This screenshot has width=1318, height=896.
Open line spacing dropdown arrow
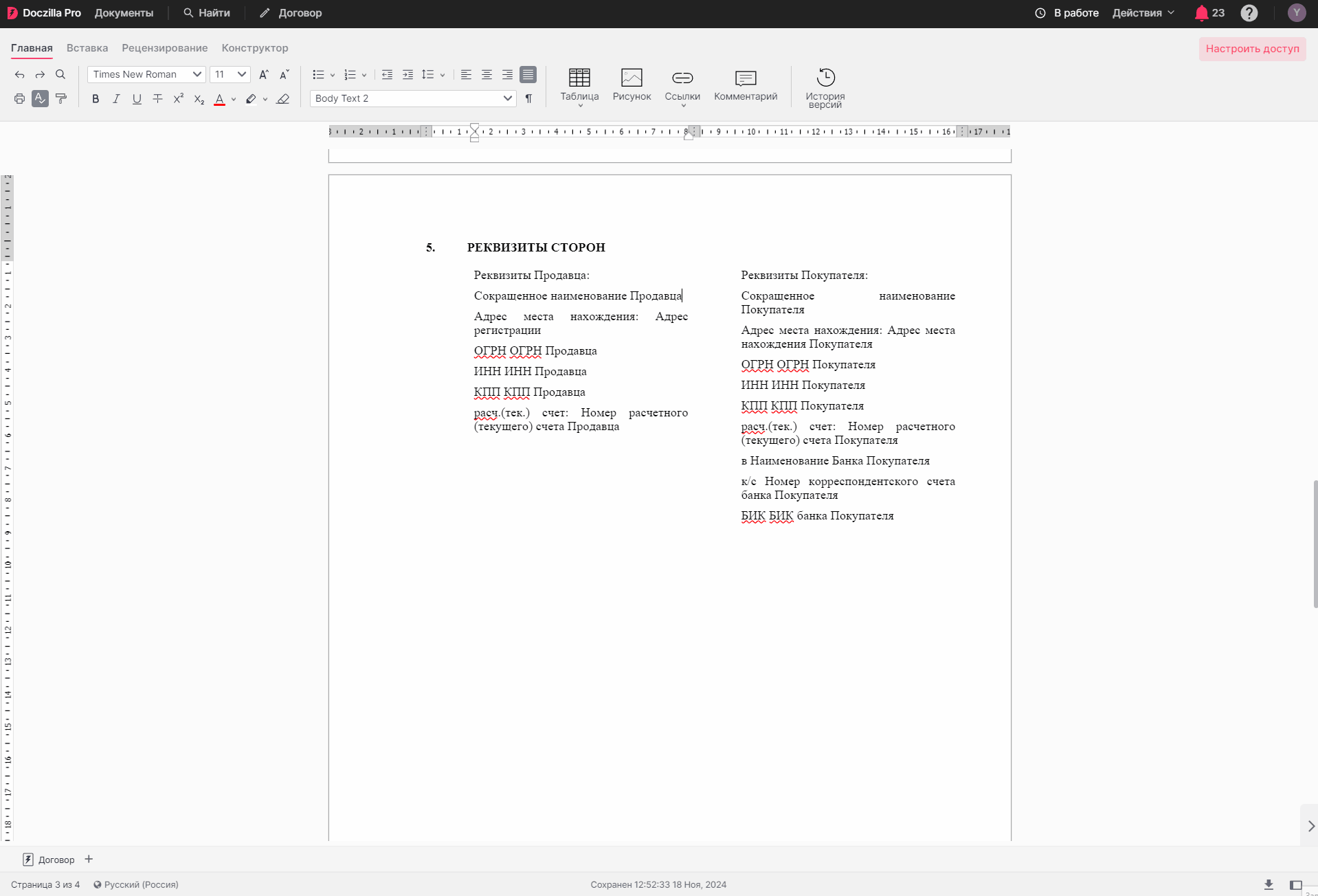pyautogui.click(x=443, y=75)
